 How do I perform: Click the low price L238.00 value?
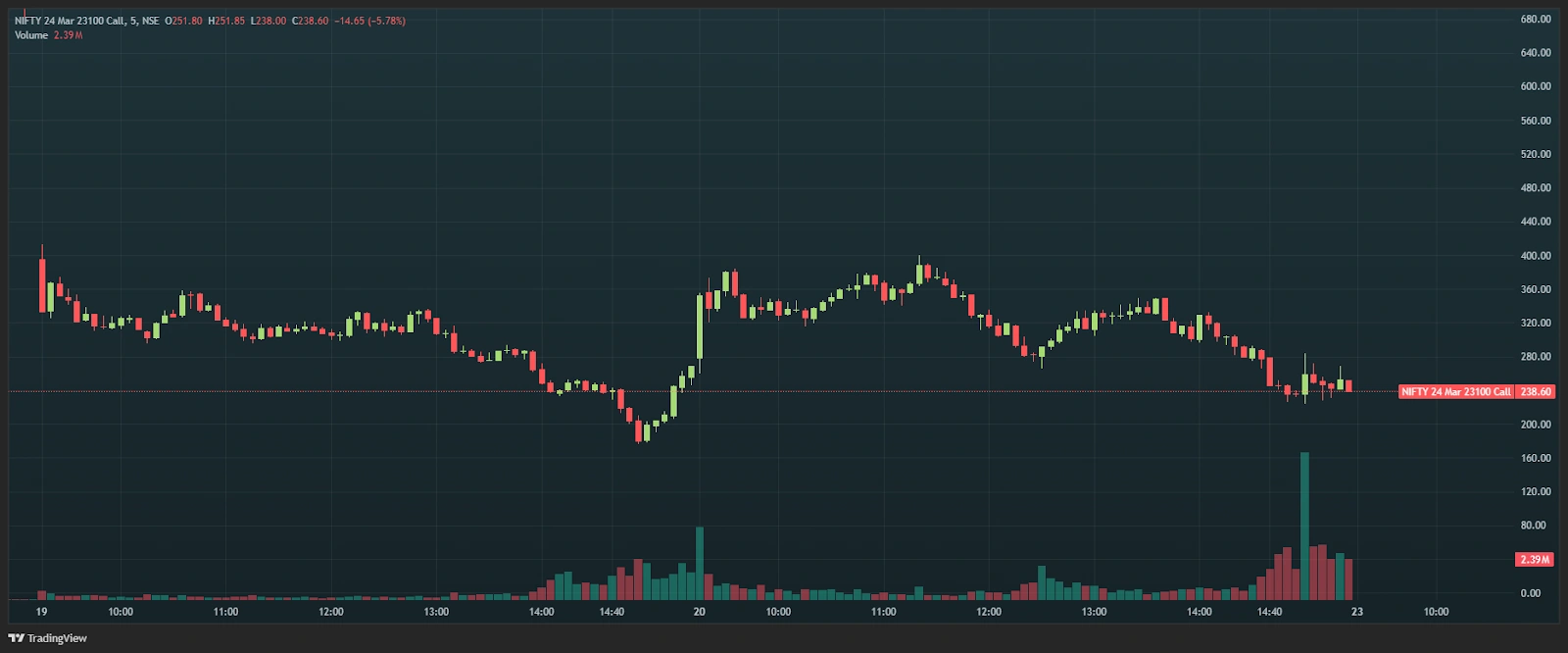pyautogui.click(x=269, y=21)
